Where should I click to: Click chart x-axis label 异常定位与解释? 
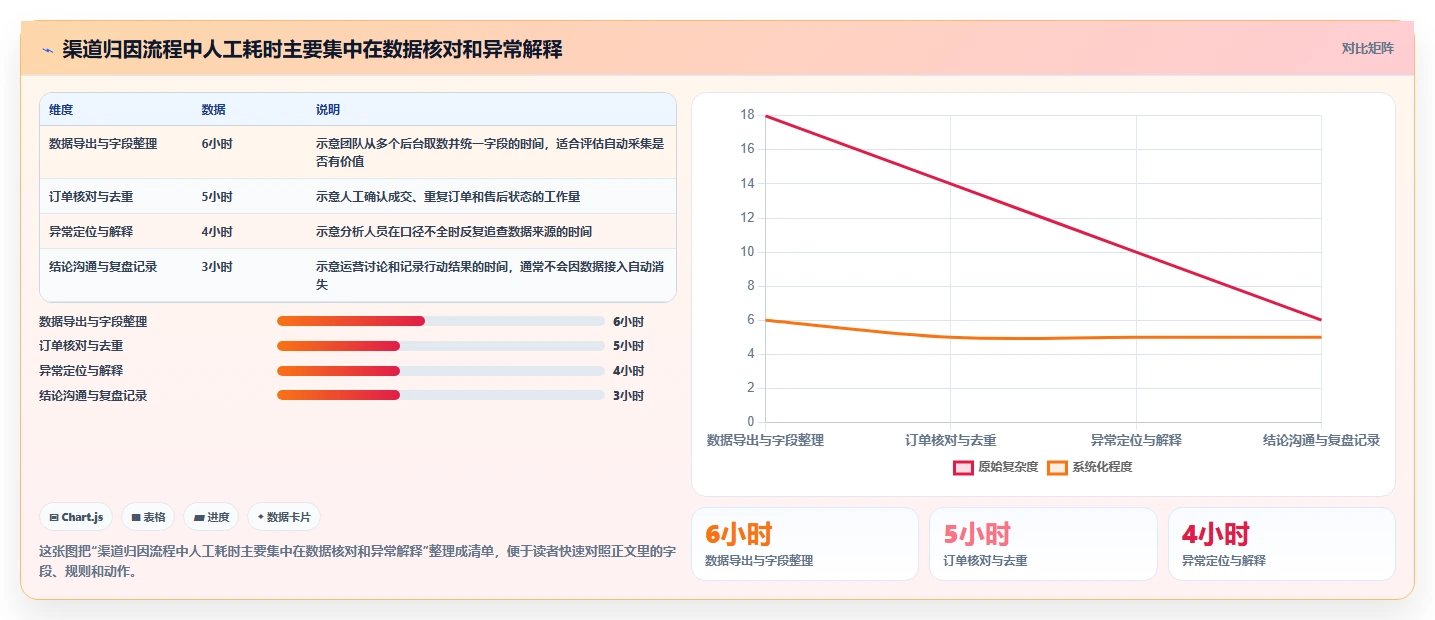click(x=1136, y=440)
